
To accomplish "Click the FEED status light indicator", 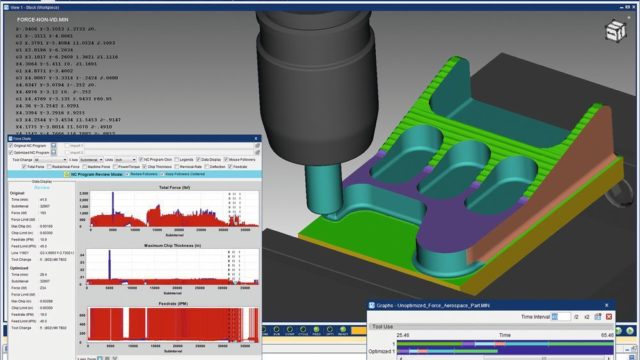I will 316,330.
